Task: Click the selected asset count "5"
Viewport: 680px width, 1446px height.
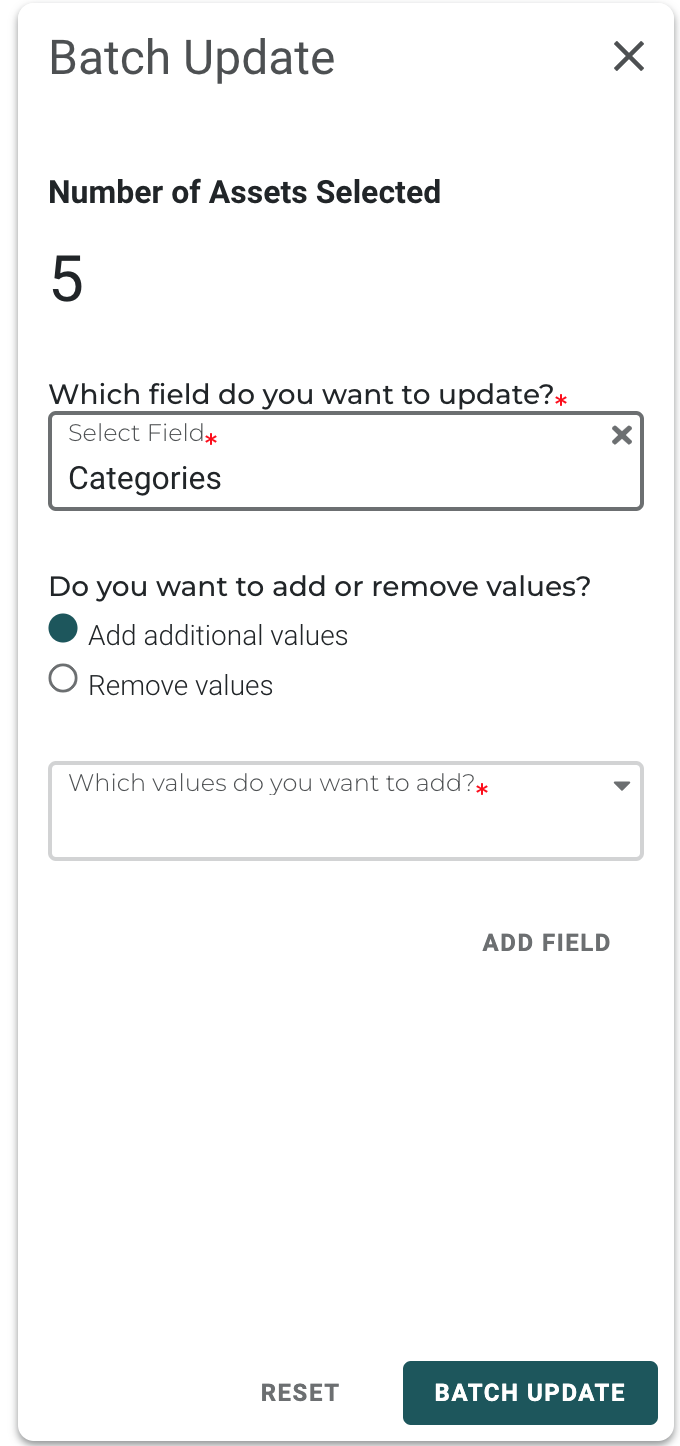Action: pyautogui.click(x=67, y=280)
